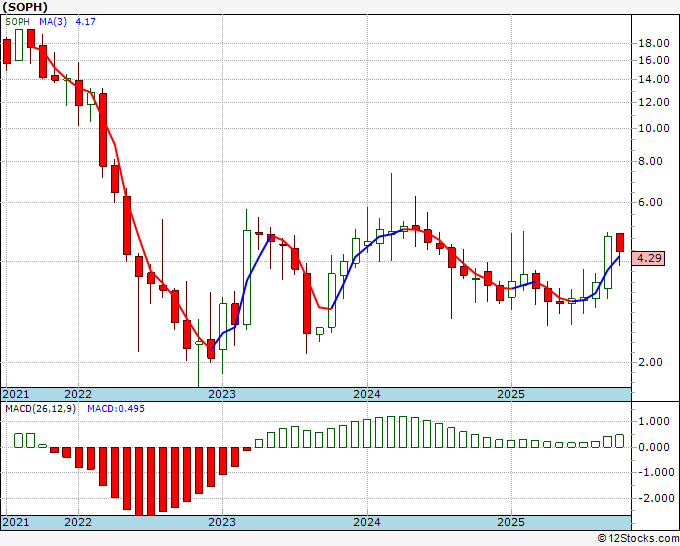This screenshot has height=546, width=680.
Task: Click the MACD:0.495 value label
Action: (116, 409)
